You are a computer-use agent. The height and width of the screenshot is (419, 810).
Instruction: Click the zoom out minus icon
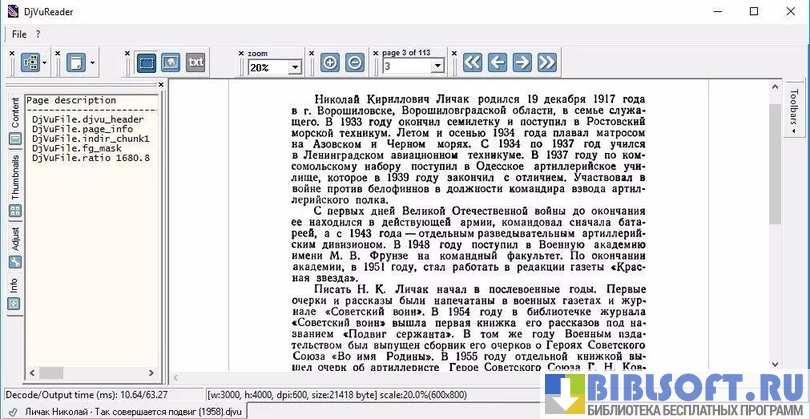click(354, 63)
